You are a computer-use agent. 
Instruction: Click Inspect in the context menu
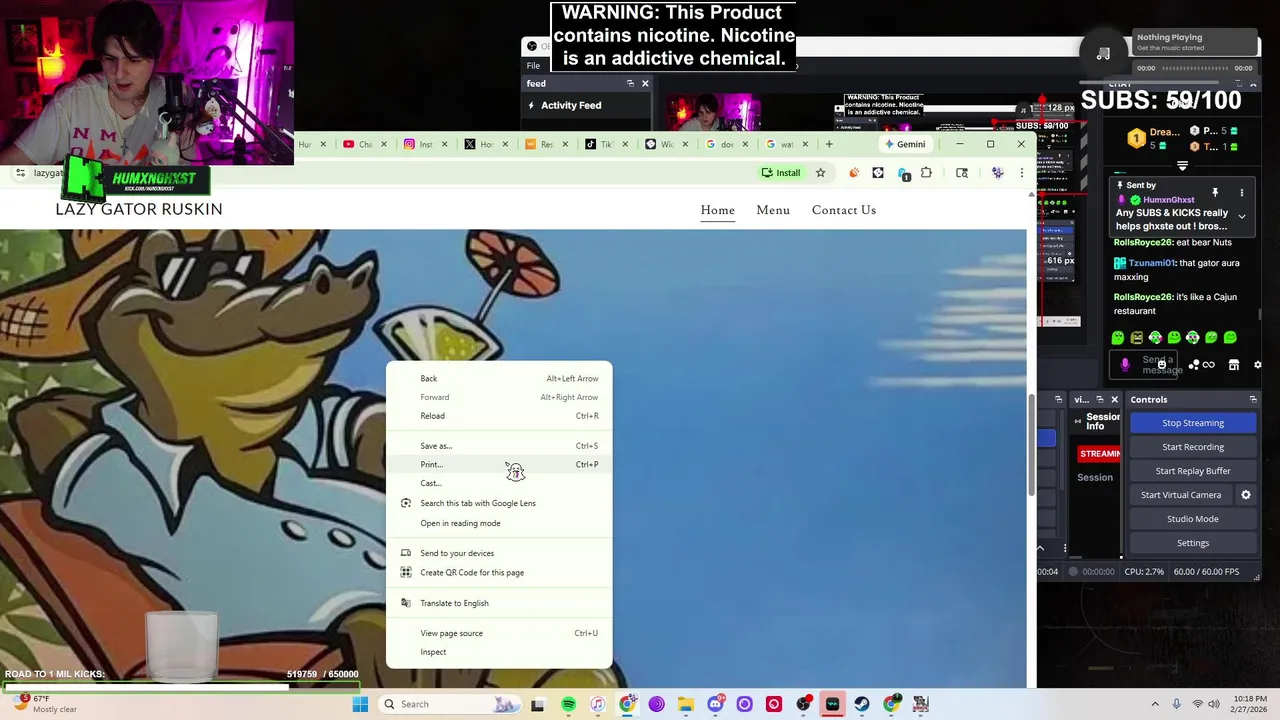point(499,652)
